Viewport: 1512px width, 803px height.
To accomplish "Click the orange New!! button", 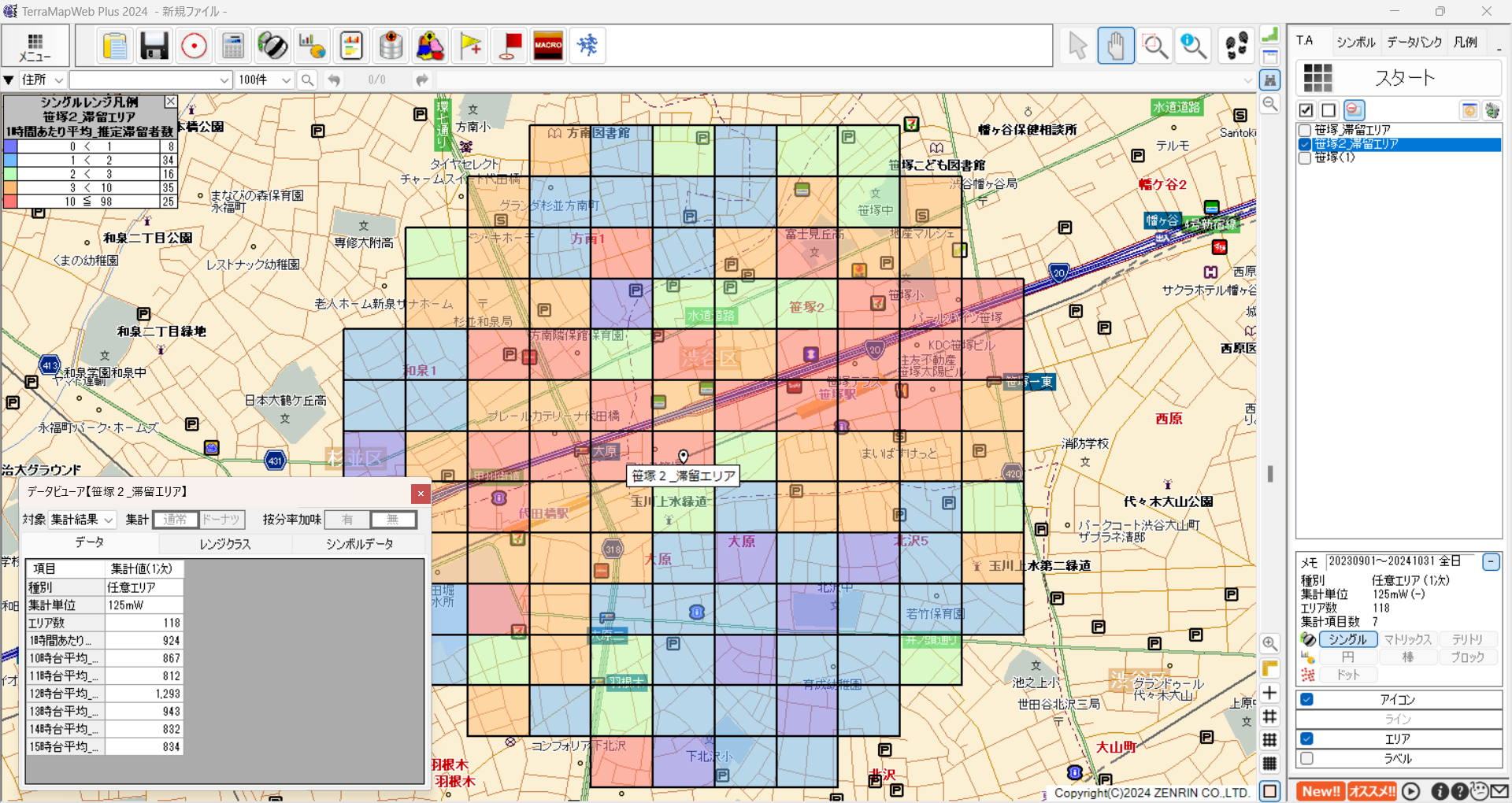I will click(x=1320, y=791).
